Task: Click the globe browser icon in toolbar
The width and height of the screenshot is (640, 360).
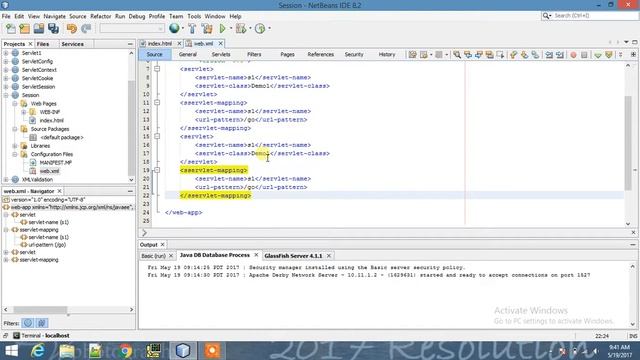Action: pos(174,28)
